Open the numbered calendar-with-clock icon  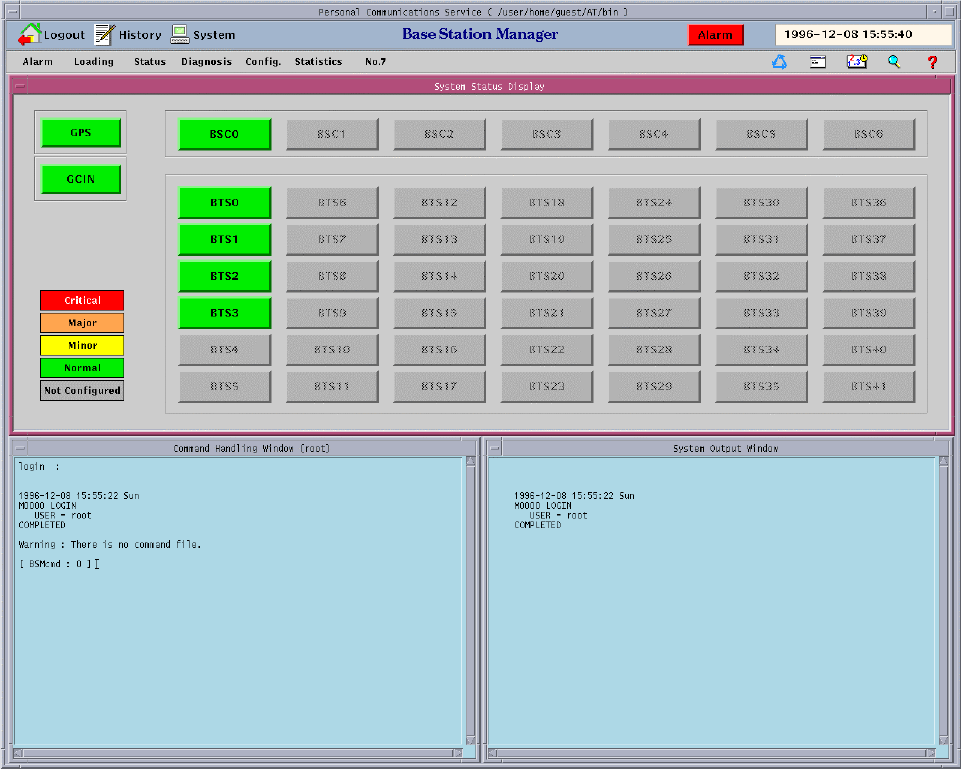(x=857, y=61)
